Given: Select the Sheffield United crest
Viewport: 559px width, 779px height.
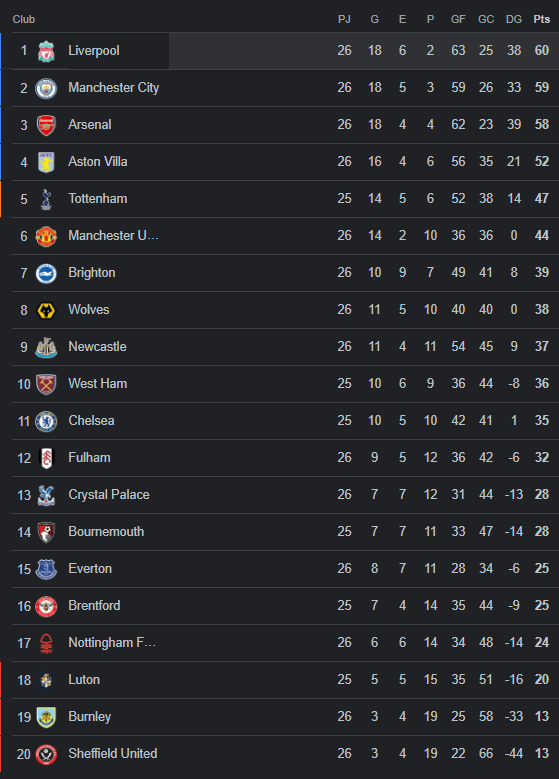Looking at the screenshot, I should (46, 755).
